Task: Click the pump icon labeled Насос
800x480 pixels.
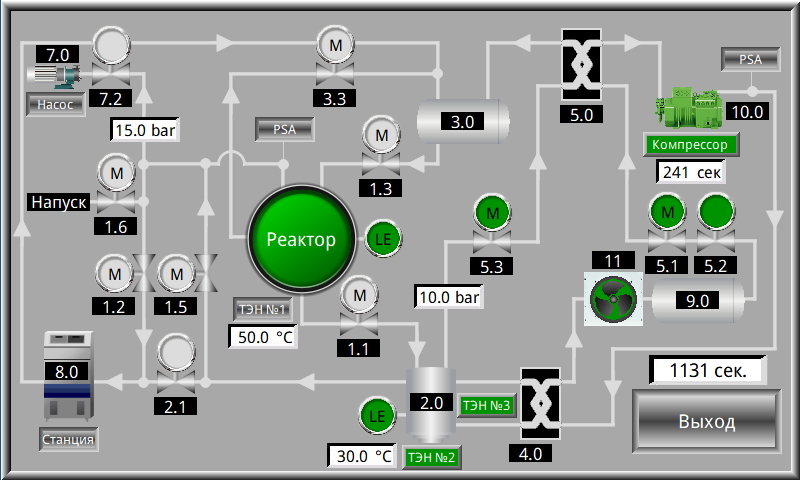Action: click(x=54, y=76)
